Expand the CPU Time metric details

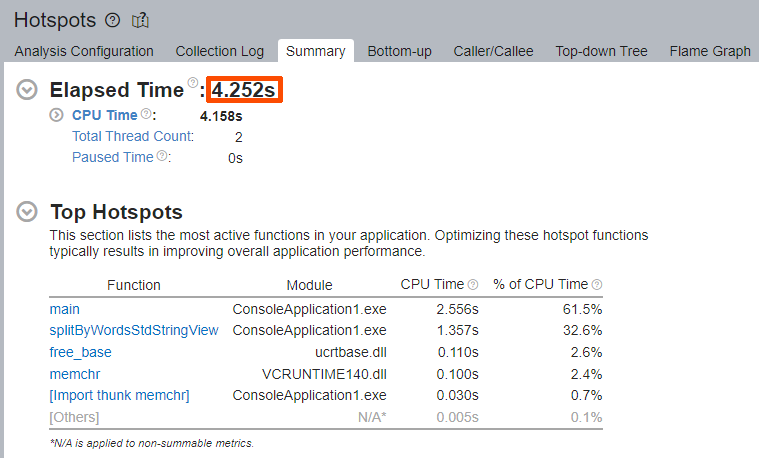pos(57,115)
